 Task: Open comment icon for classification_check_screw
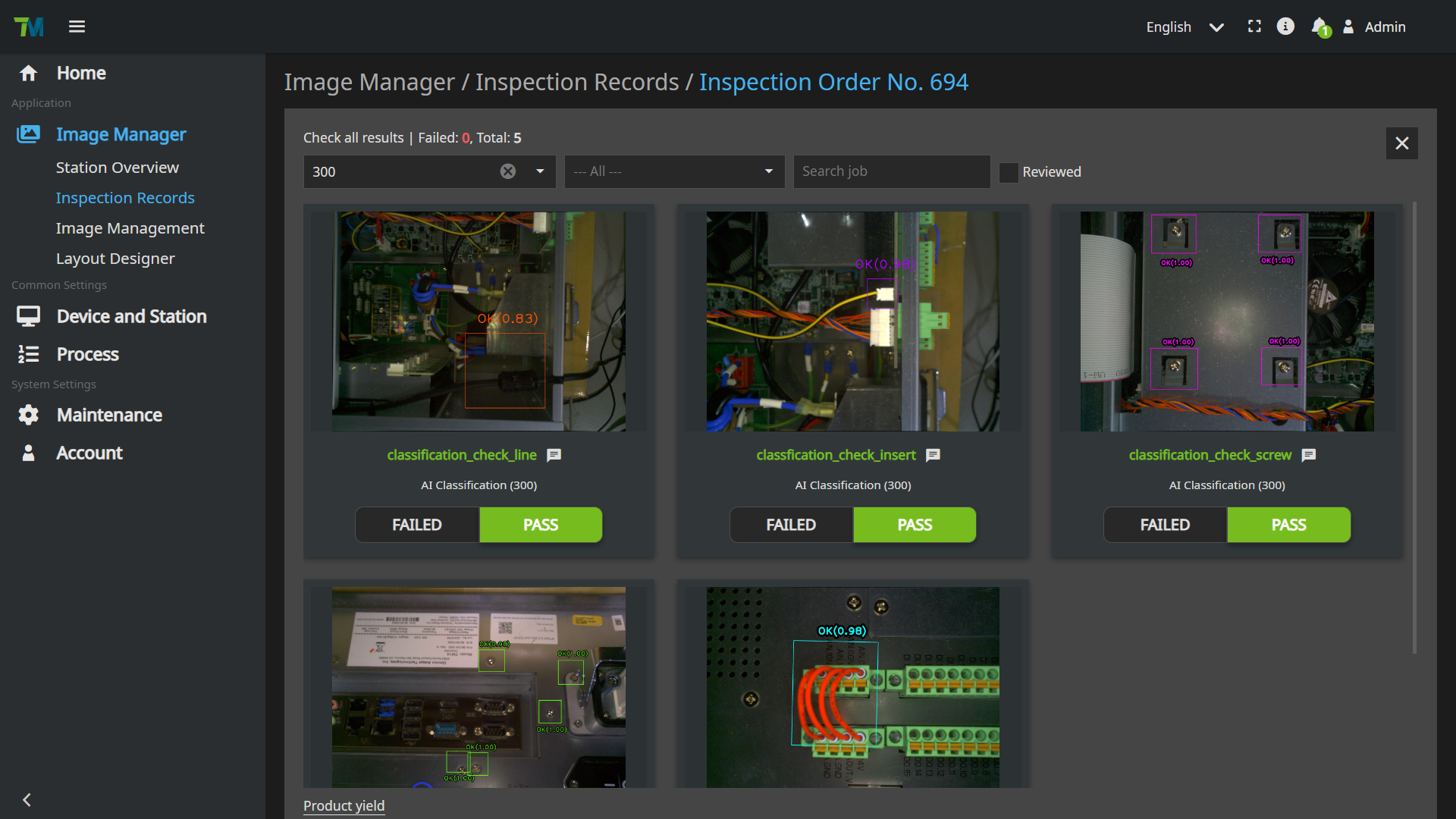(x=1309, y=455)
